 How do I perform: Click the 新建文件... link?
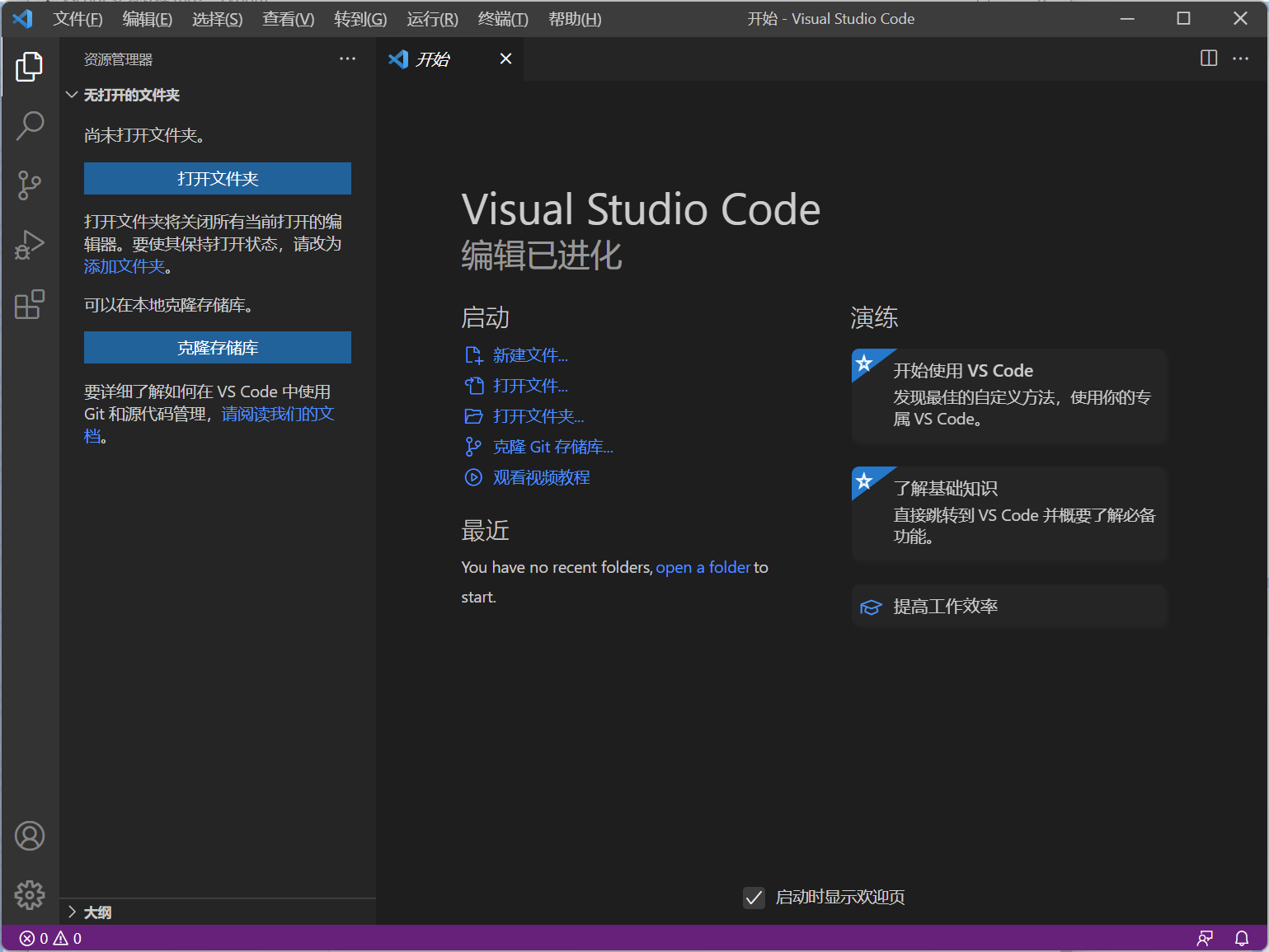(x=529, y=355)
